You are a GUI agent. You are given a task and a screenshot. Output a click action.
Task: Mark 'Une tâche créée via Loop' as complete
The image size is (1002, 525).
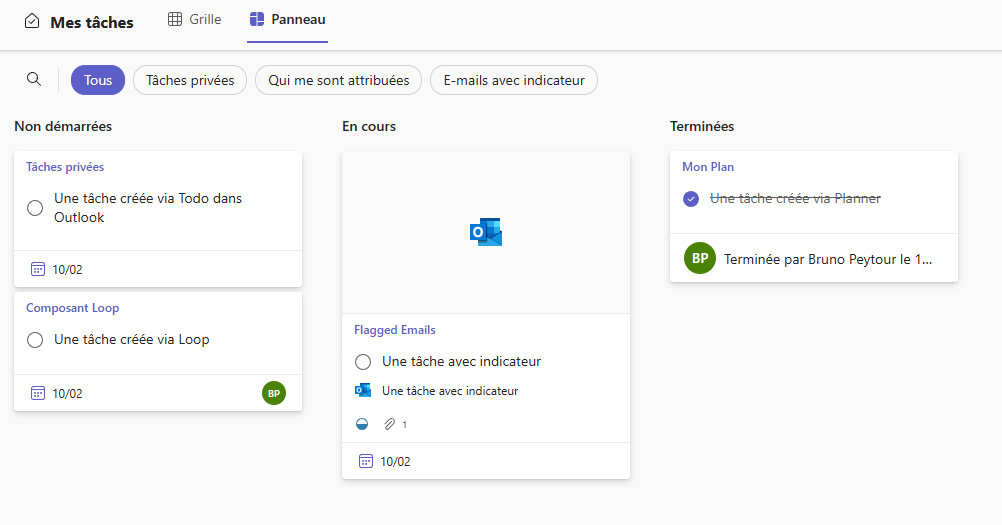[35, 340]
